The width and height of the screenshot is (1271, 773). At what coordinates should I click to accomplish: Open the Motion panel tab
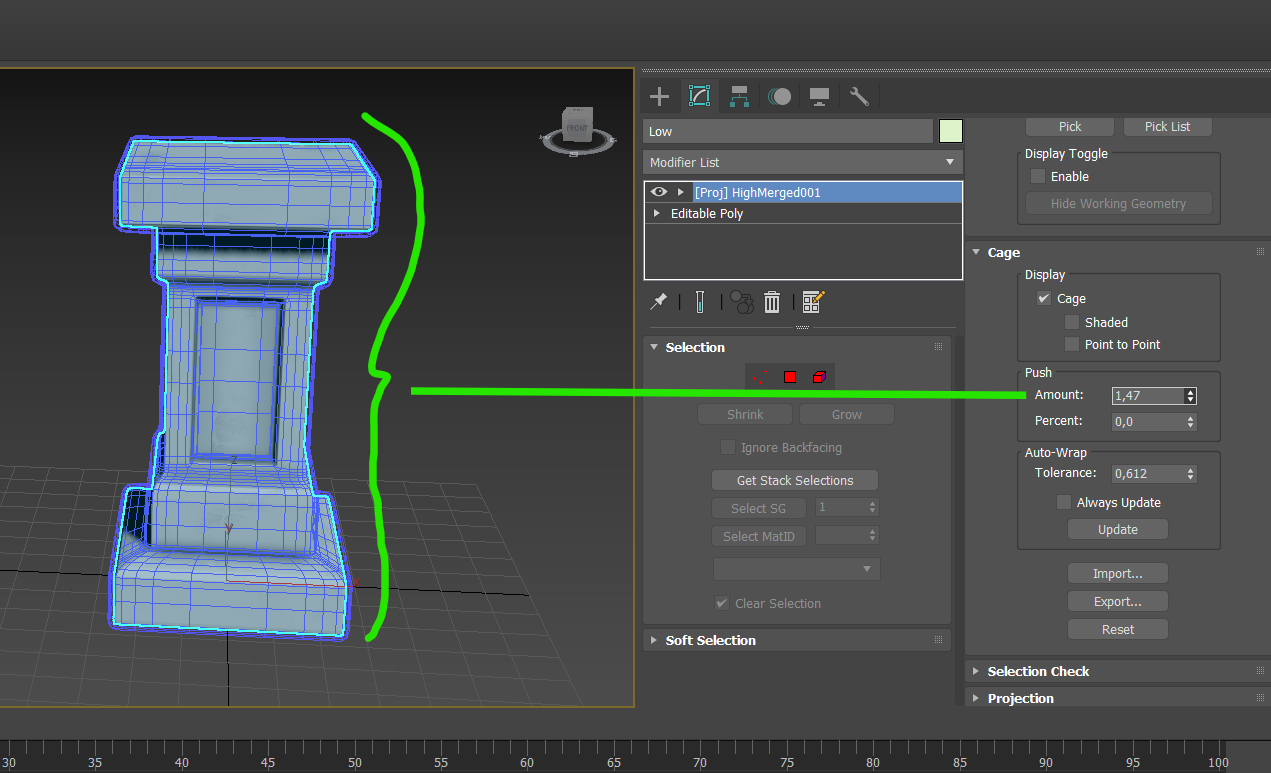click(780, 96)
